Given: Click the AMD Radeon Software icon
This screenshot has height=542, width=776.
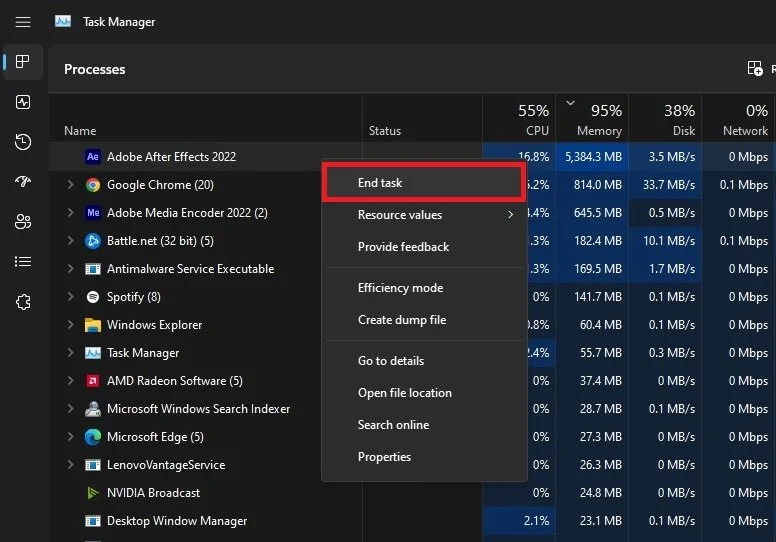Looking at the screenshot, I should pos(93,381).
